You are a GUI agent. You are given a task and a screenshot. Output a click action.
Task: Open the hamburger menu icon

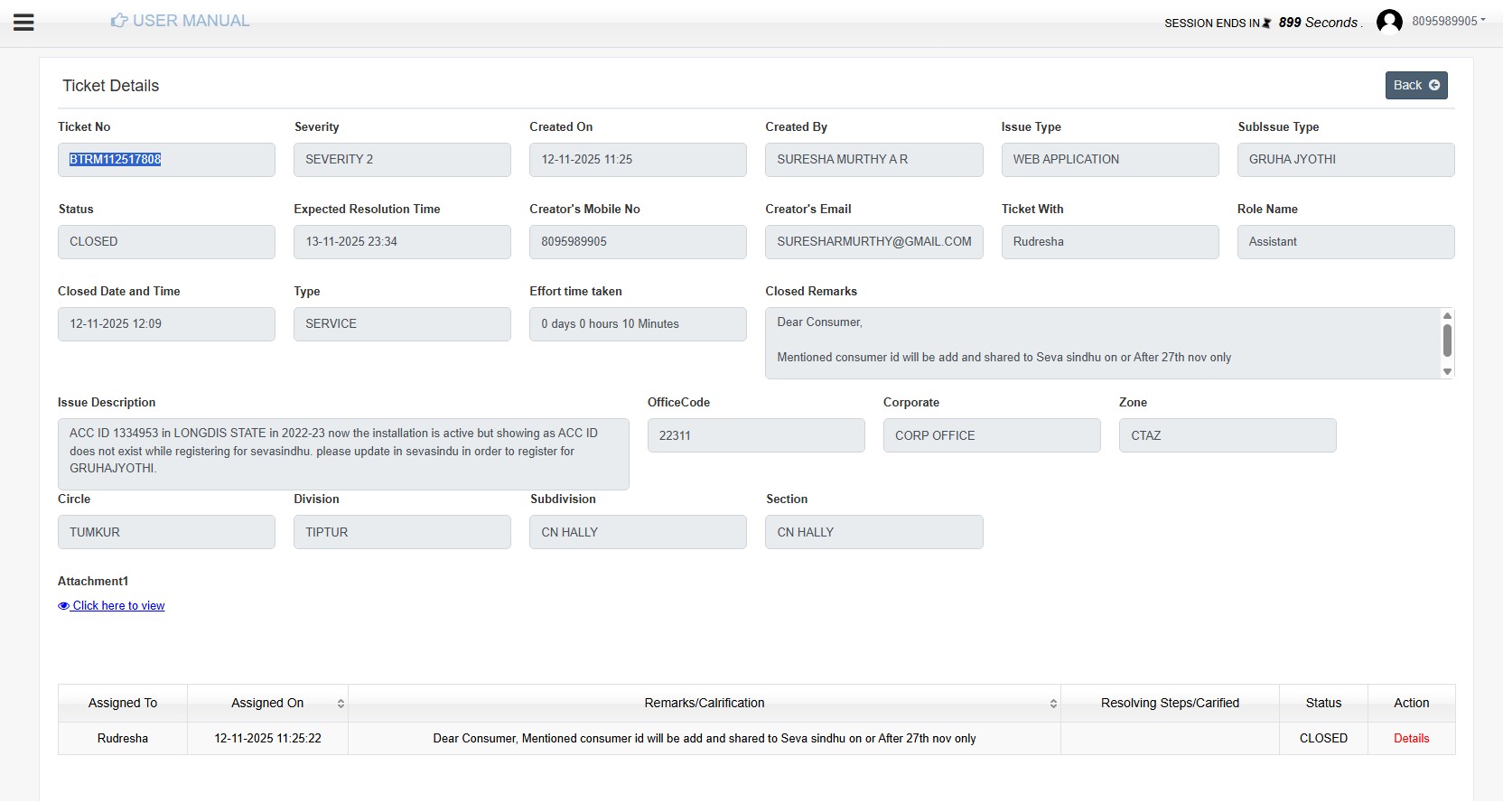click(24, 23)
